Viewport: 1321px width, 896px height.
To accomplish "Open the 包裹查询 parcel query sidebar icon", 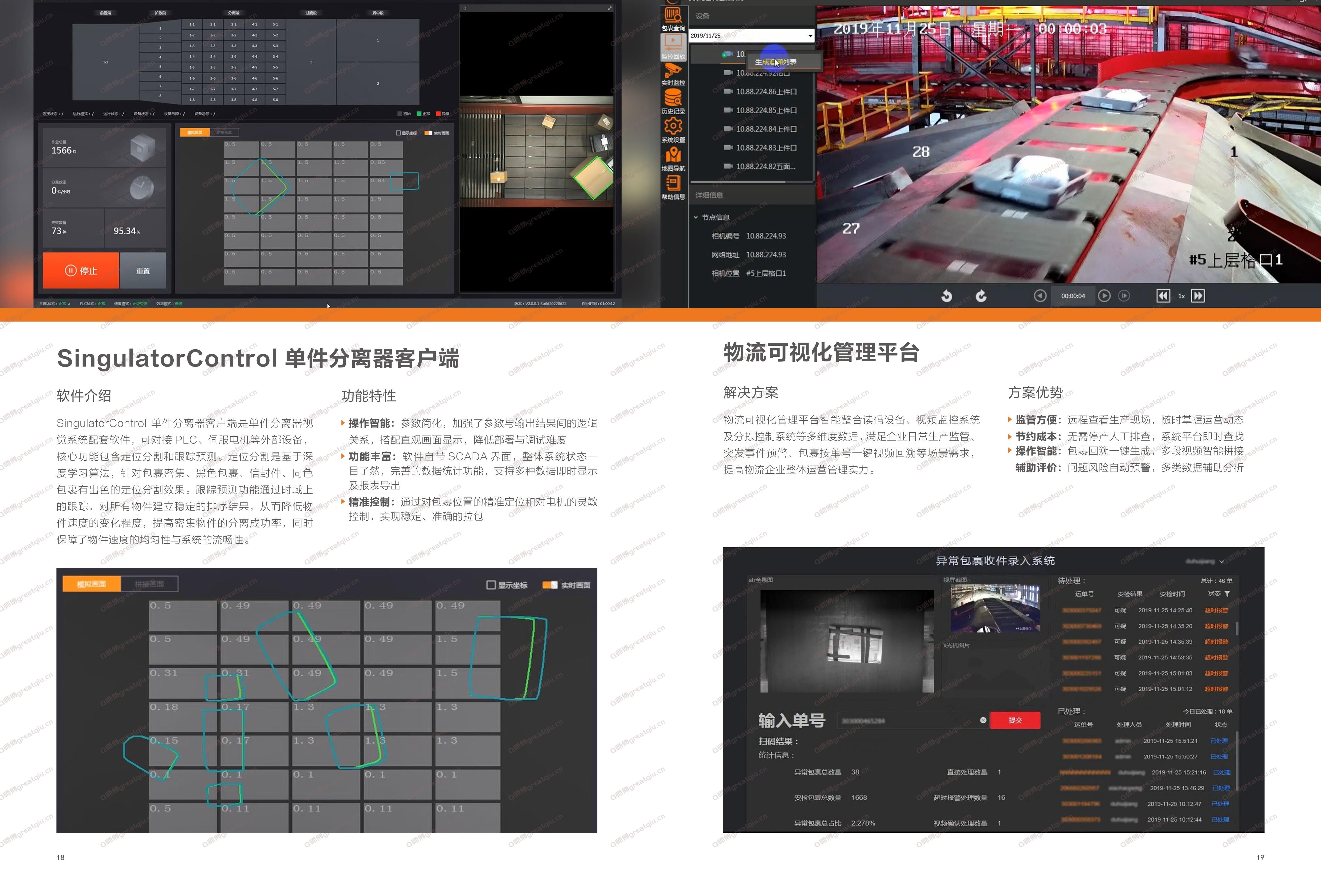I will 673,15.
